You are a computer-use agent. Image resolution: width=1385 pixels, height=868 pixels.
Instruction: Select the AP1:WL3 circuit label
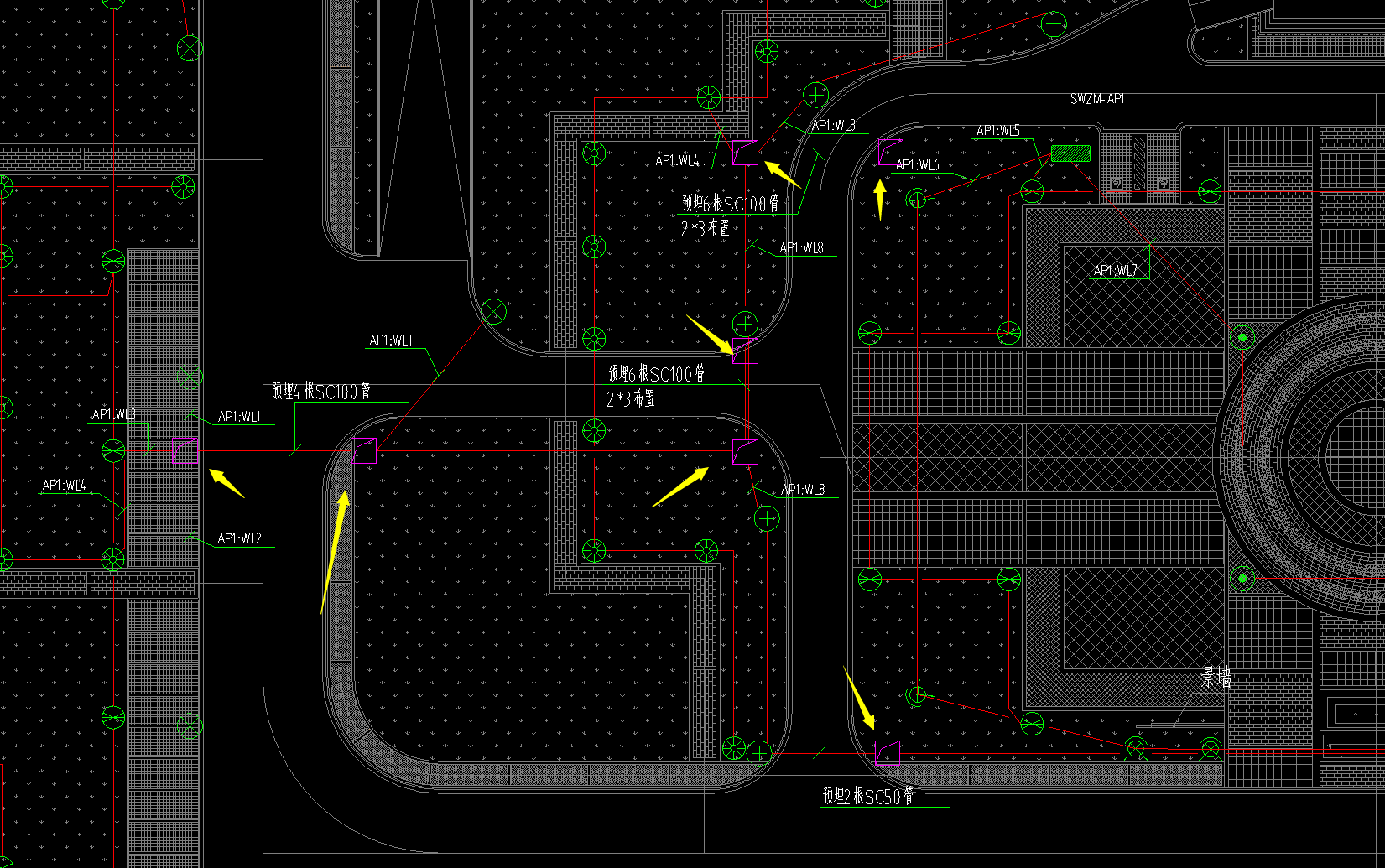[113, 414]
